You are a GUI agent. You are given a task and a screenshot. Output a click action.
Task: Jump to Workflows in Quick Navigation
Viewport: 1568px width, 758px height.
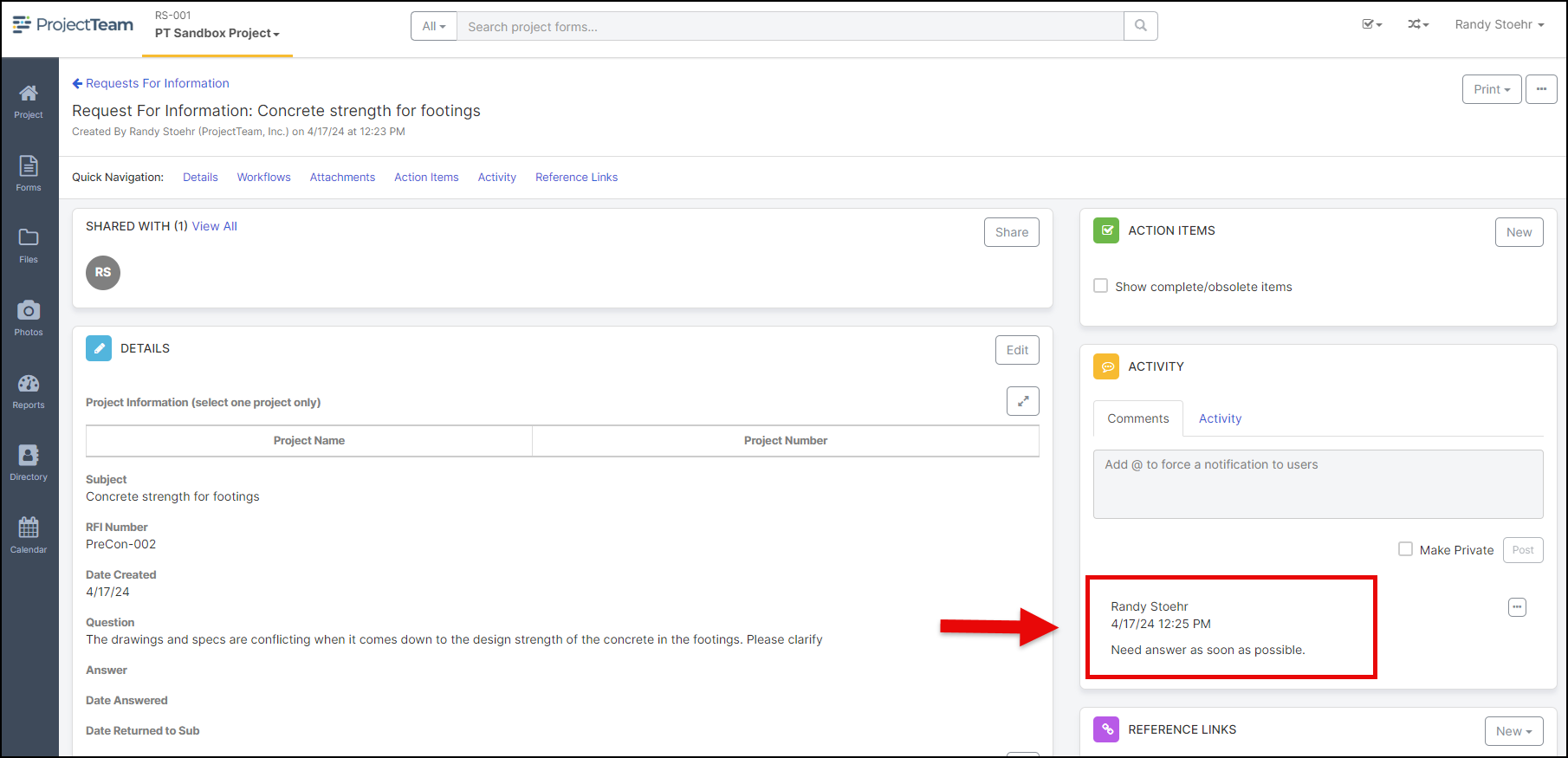264,177
